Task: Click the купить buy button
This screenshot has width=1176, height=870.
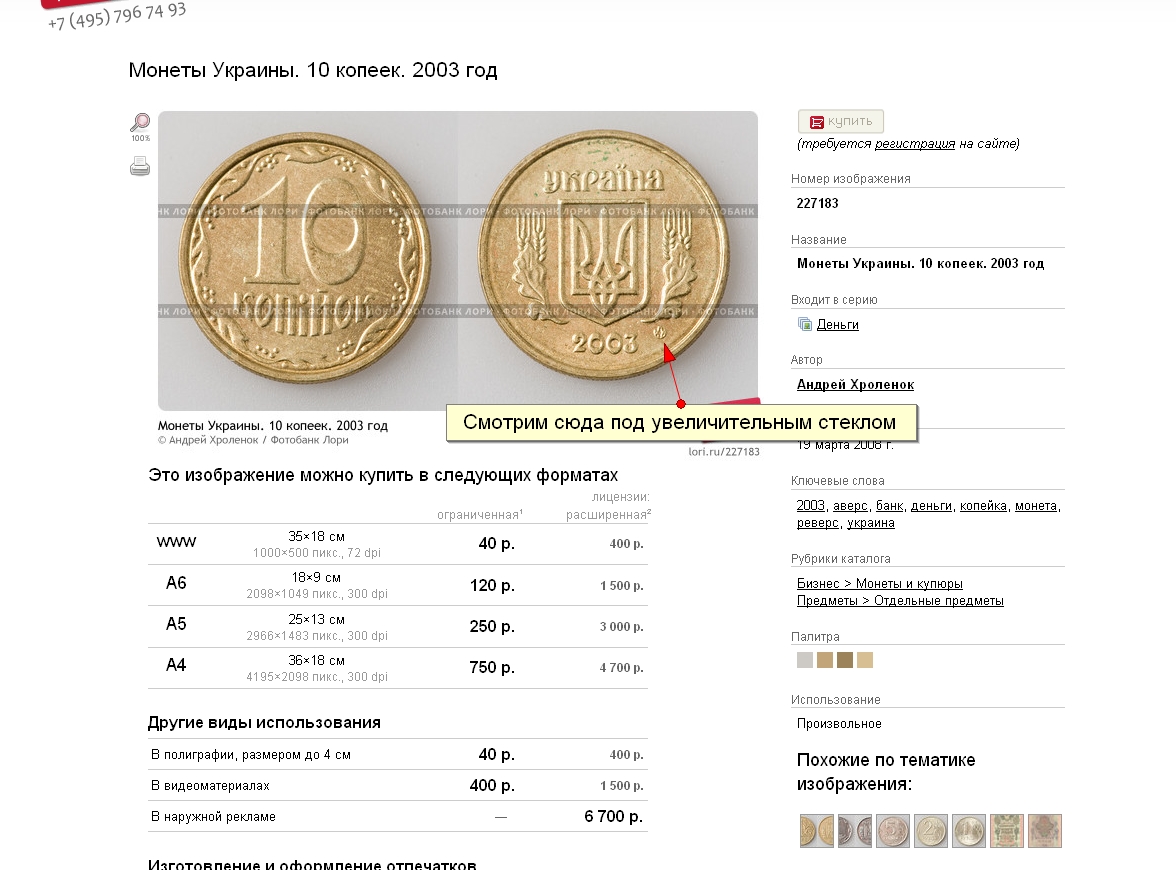Action: [841, 122]
